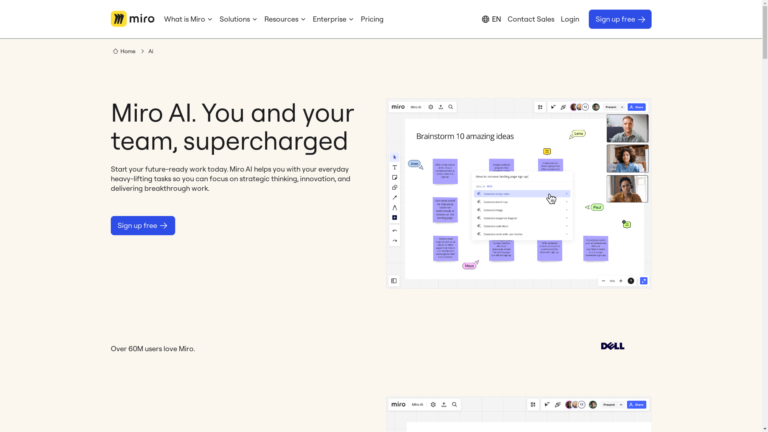Click the Redo arrow in hero board toolbar

394,240
